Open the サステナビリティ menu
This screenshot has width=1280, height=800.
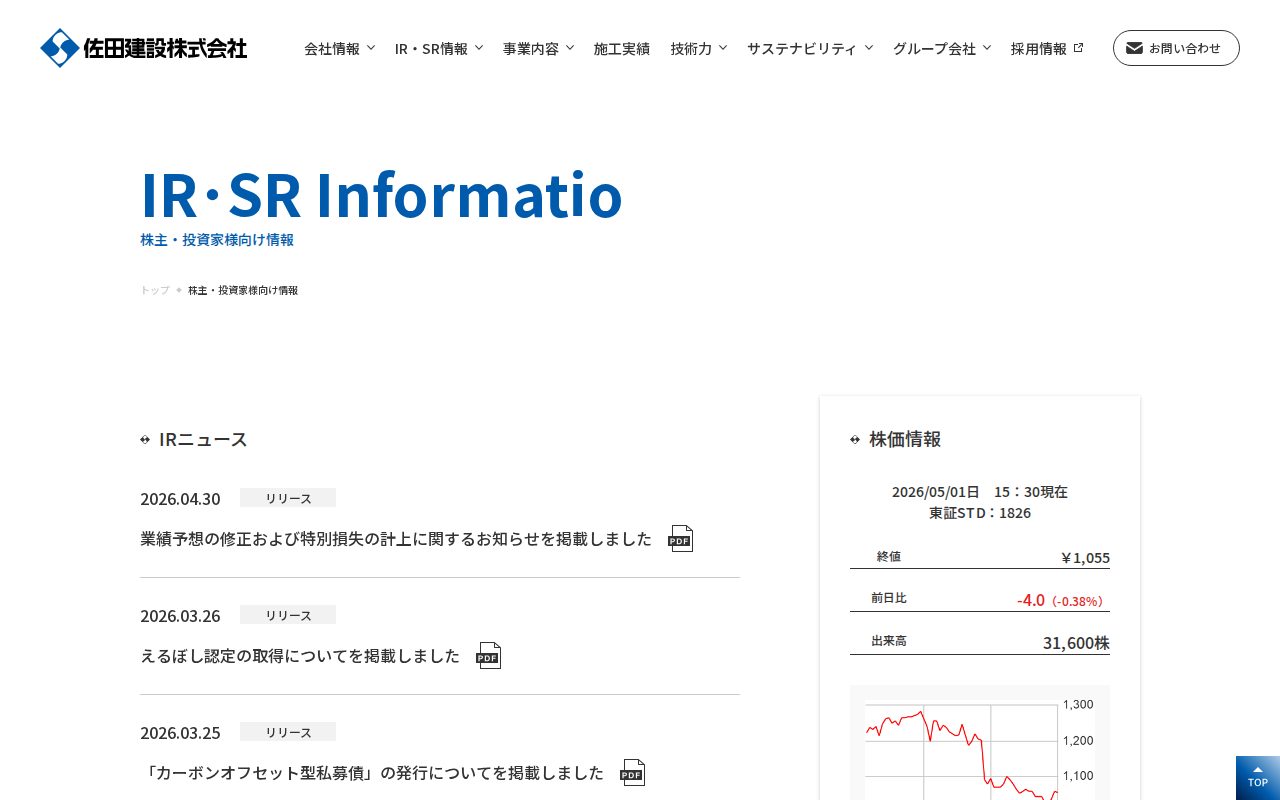[x=802, y=48]
